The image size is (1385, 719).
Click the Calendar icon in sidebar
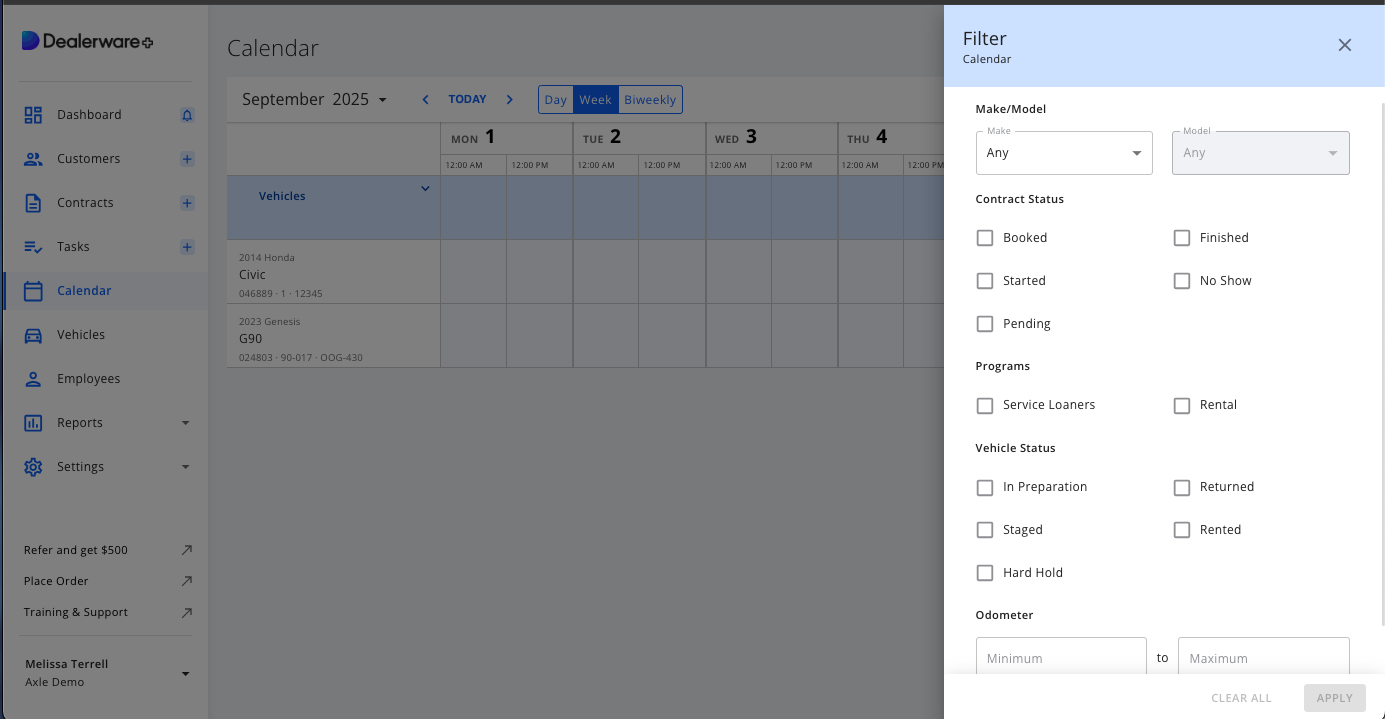tap(33, 291)
